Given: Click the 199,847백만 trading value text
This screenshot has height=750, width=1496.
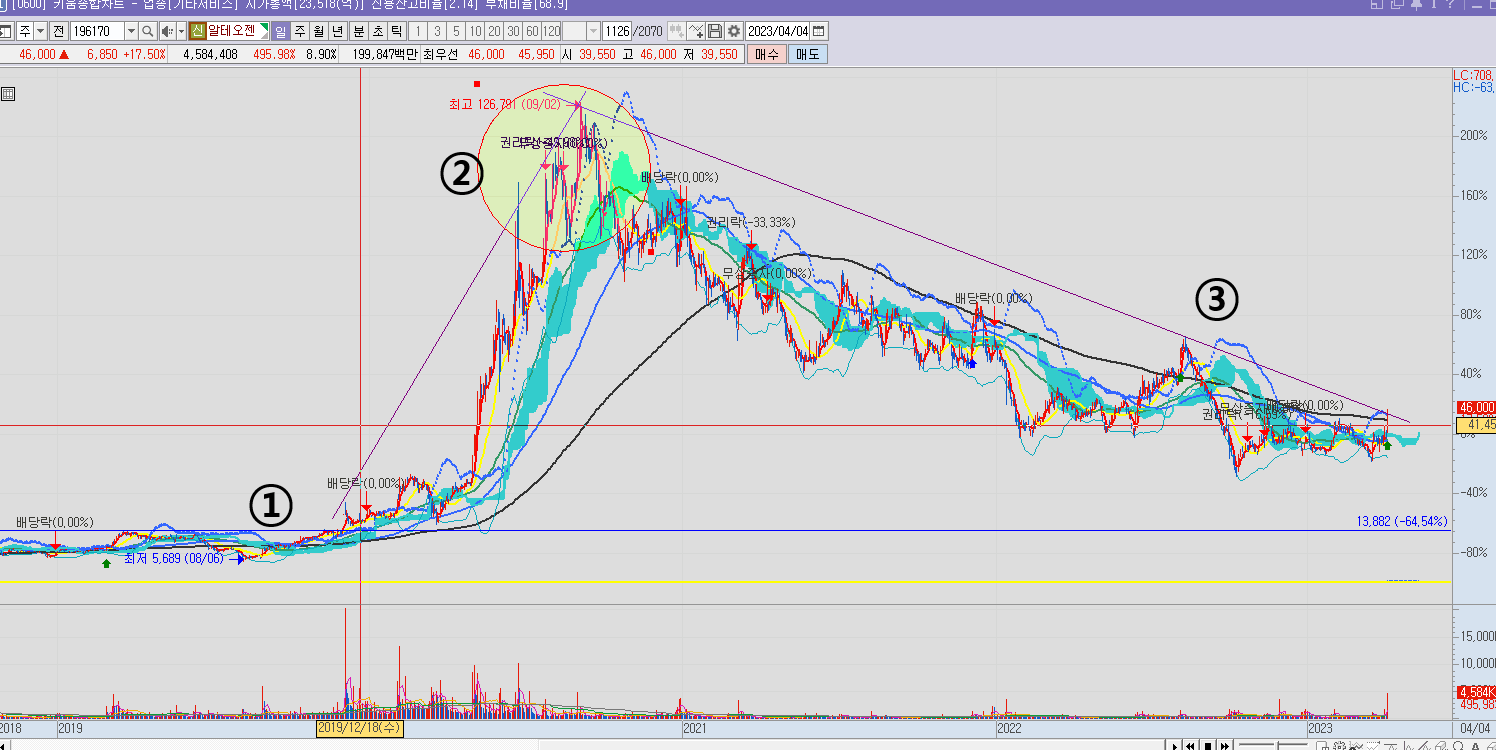Looking at the screenshot, I should click(x=385, y=54).
